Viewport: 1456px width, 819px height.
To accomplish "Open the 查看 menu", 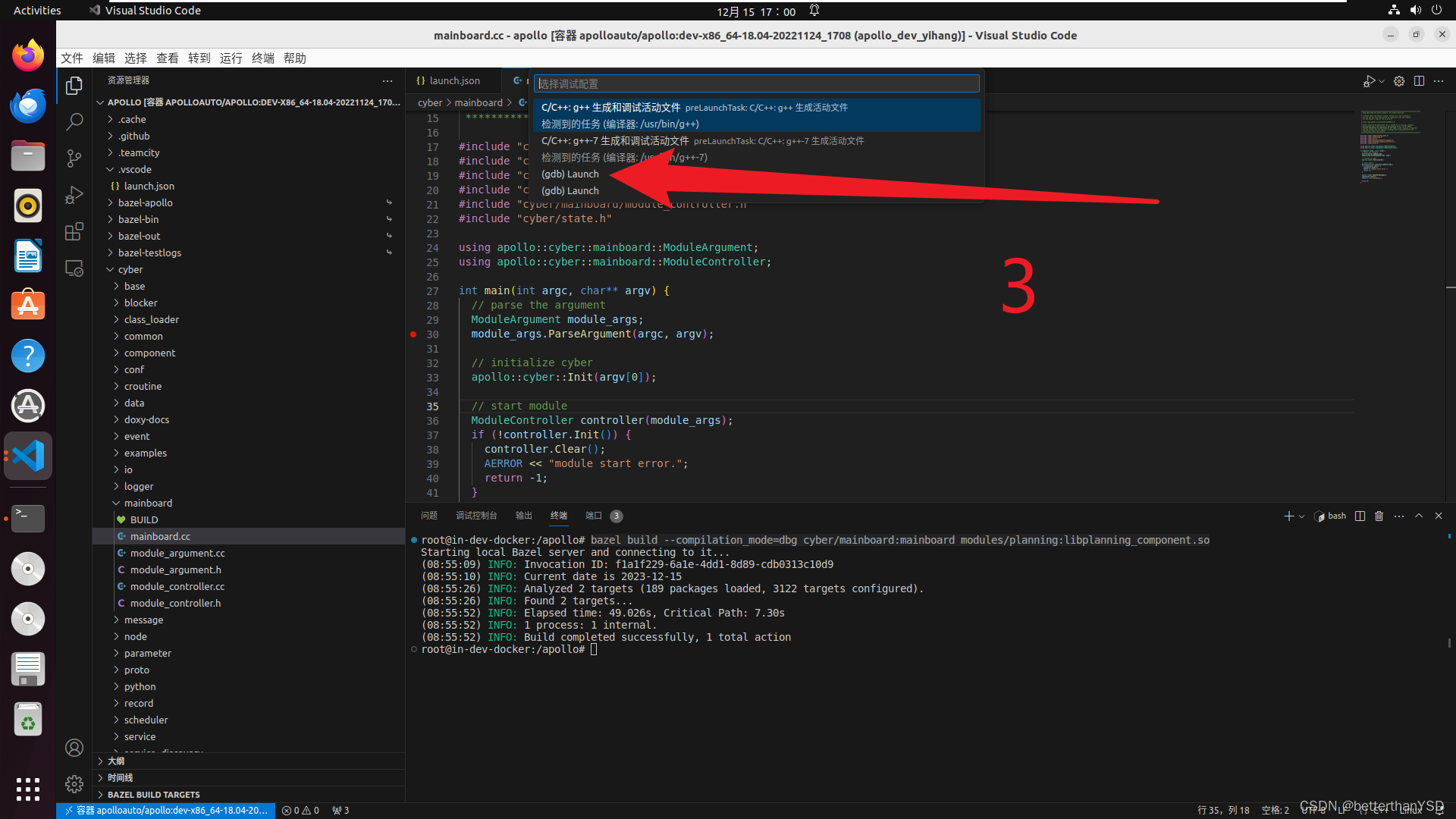I will [x=168, y=58].
